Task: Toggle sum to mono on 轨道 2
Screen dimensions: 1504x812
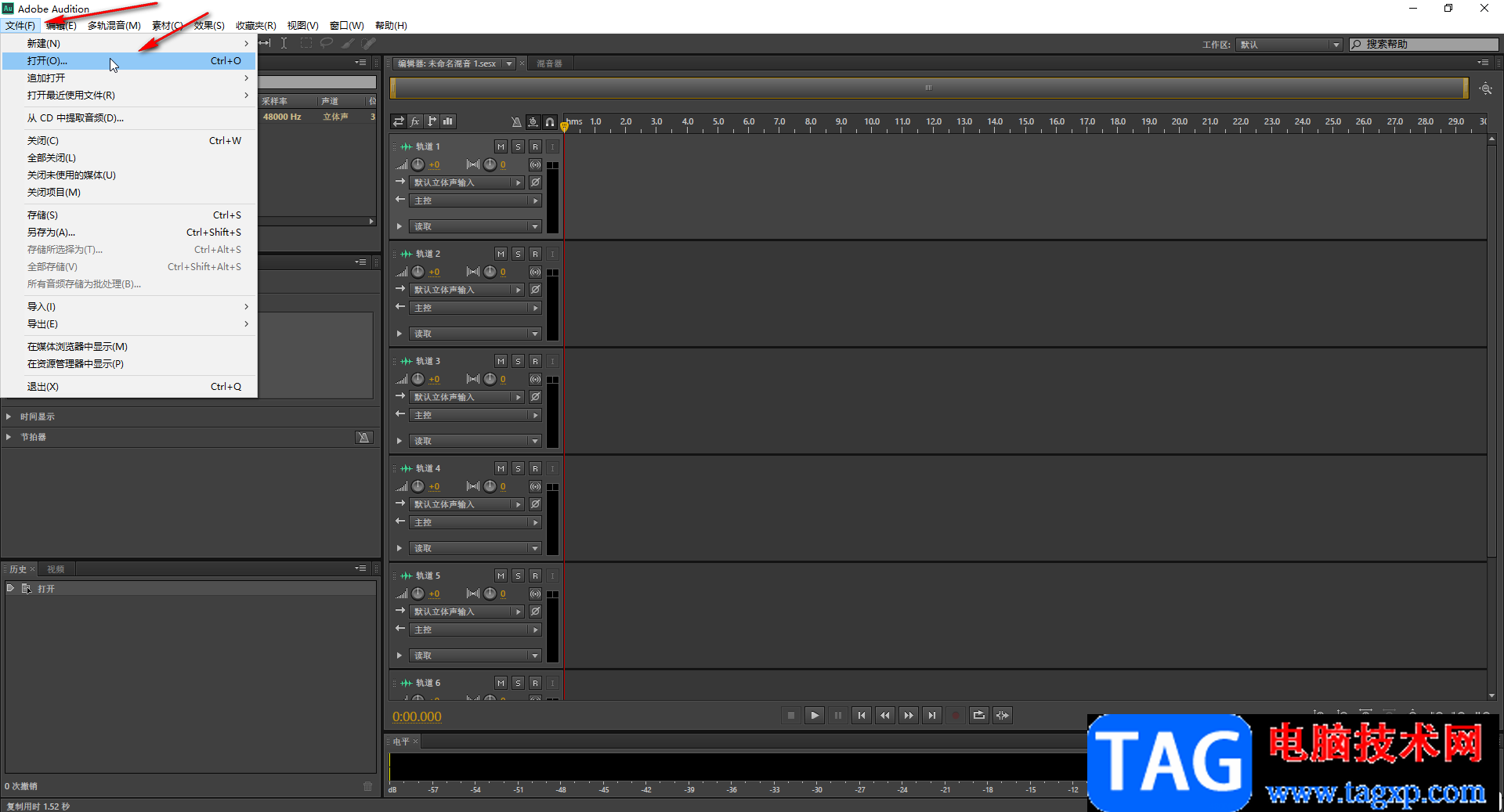Action: (535, 272)
